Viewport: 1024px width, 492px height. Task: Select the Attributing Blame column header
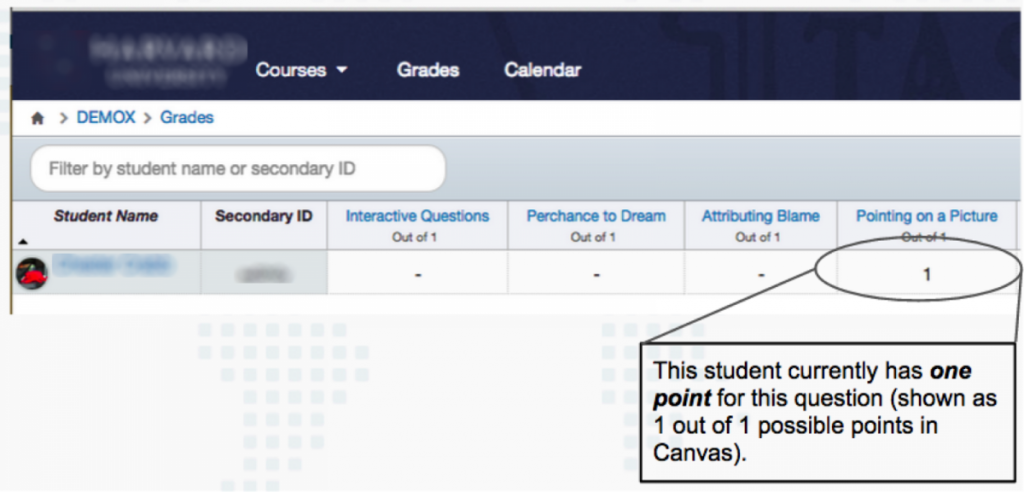[x=760, y=216]
